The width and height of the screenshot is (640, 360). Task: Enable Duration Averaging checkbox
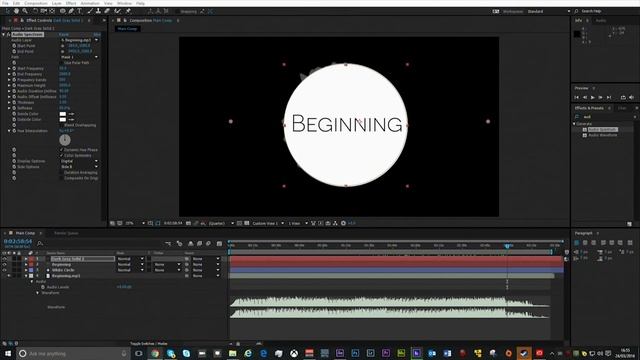click(62, 173)
